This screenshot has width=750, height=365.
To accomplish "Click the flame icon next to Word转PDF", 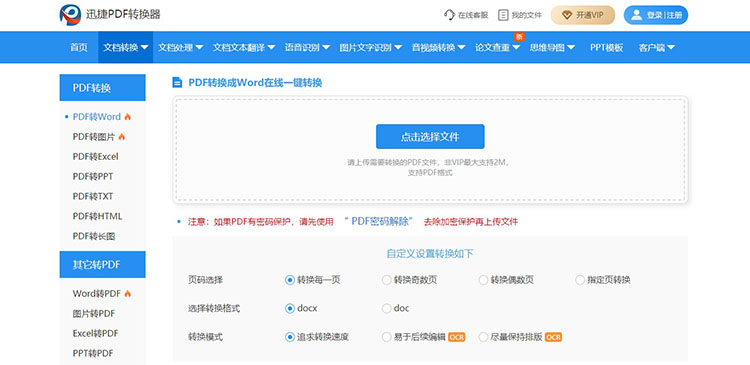I will [x=127, y=294].
